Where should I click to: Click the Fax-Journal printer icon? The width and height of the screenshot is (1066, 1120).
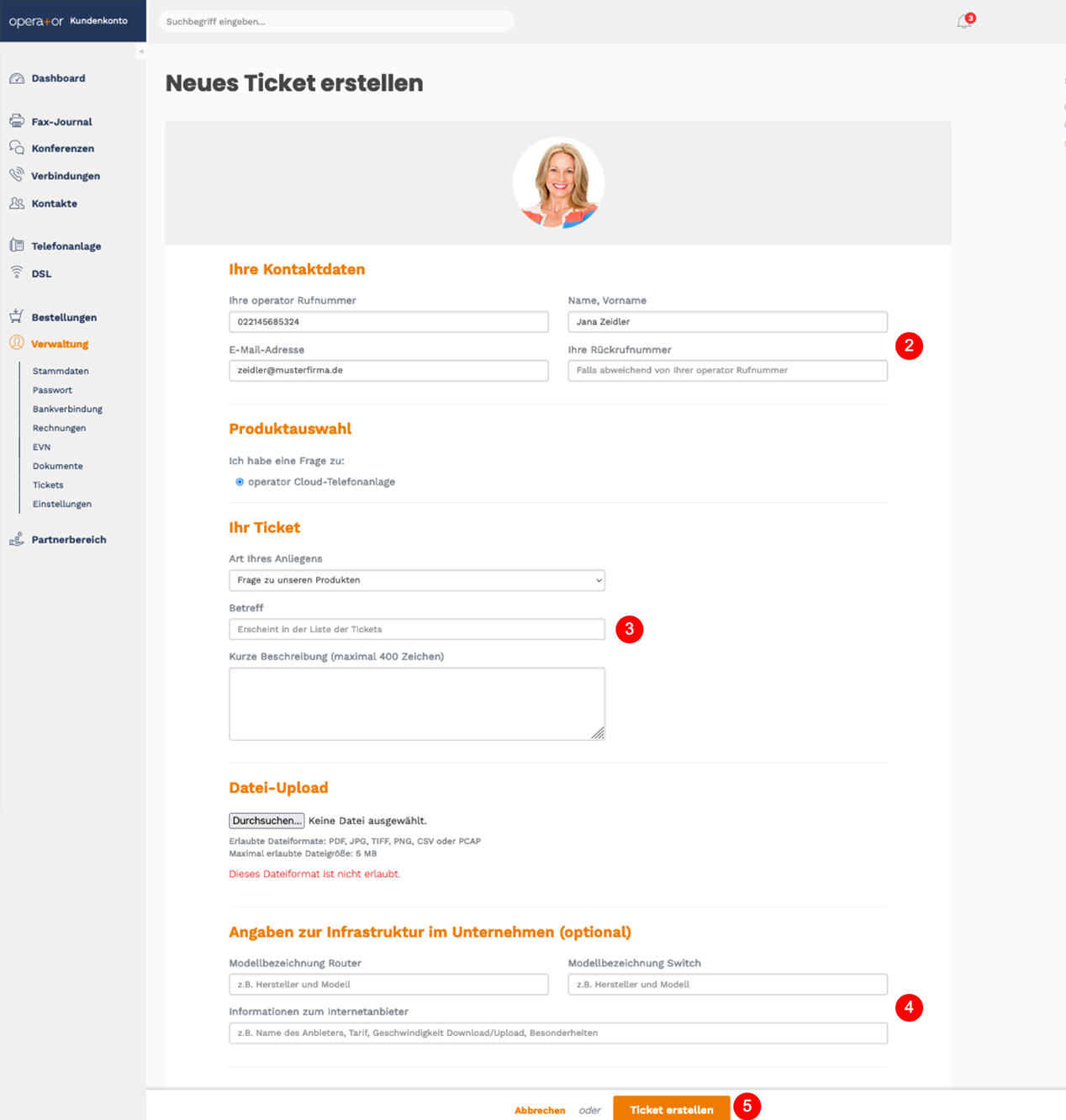[17, 121]
